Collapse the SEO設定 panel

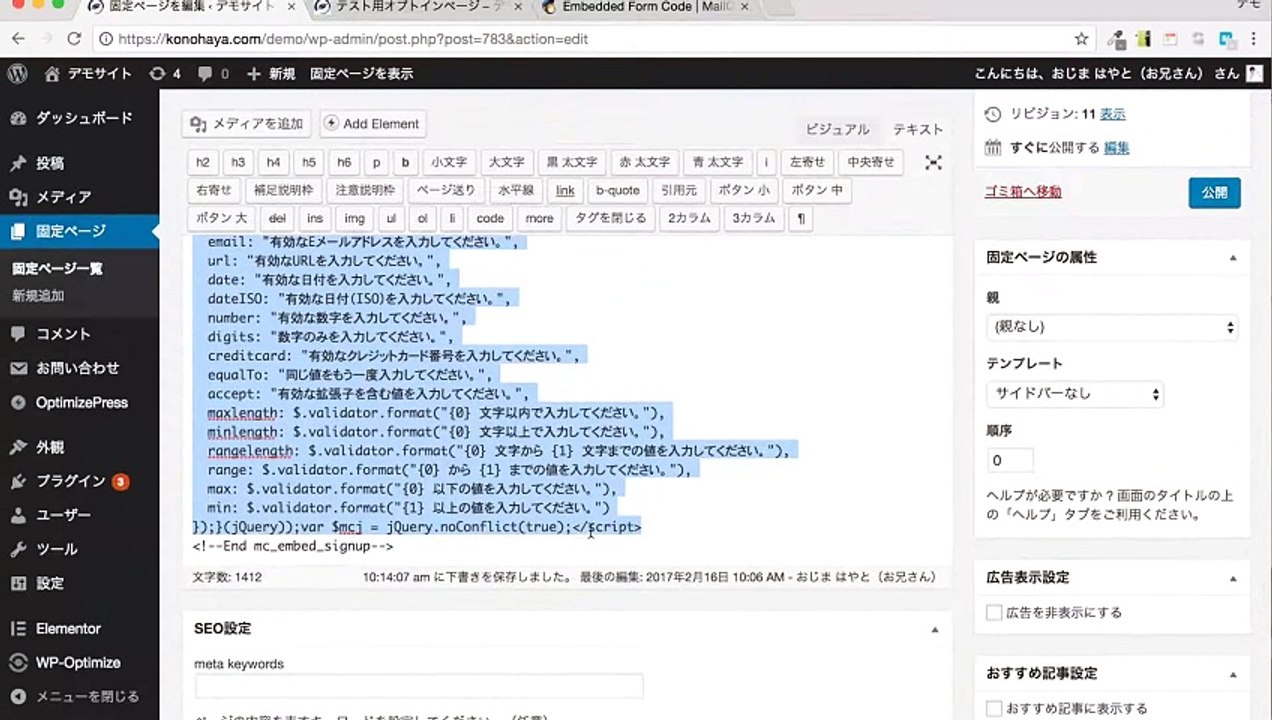pos(934,629)
